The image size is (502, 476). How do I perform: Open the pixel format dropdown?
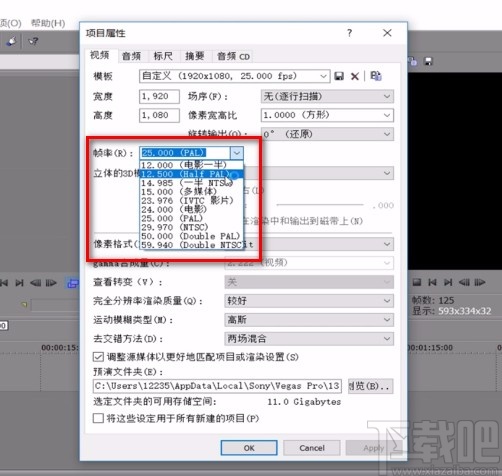tap(387, 244)
